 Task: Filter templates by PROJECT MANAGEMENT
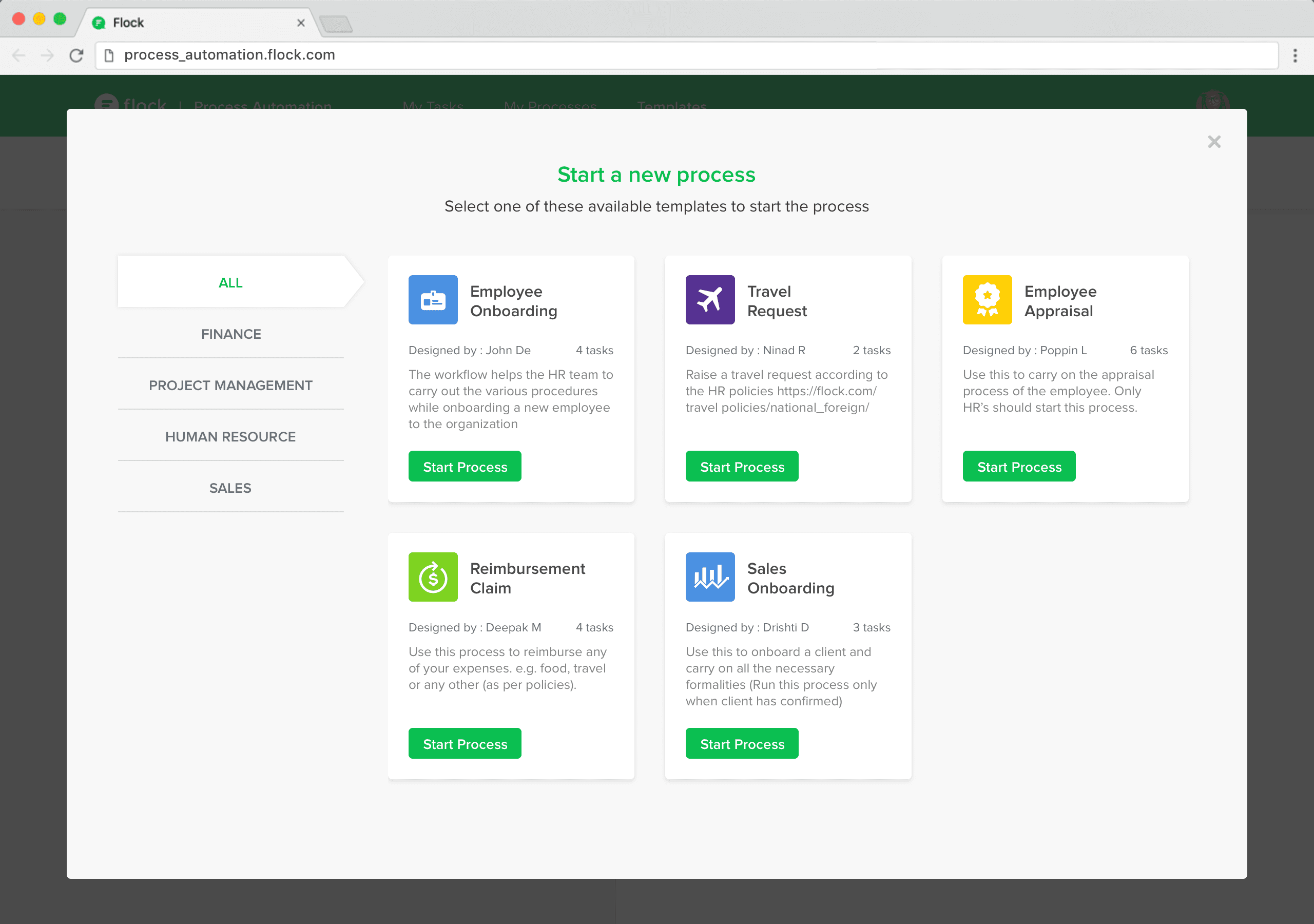point(230,386)
